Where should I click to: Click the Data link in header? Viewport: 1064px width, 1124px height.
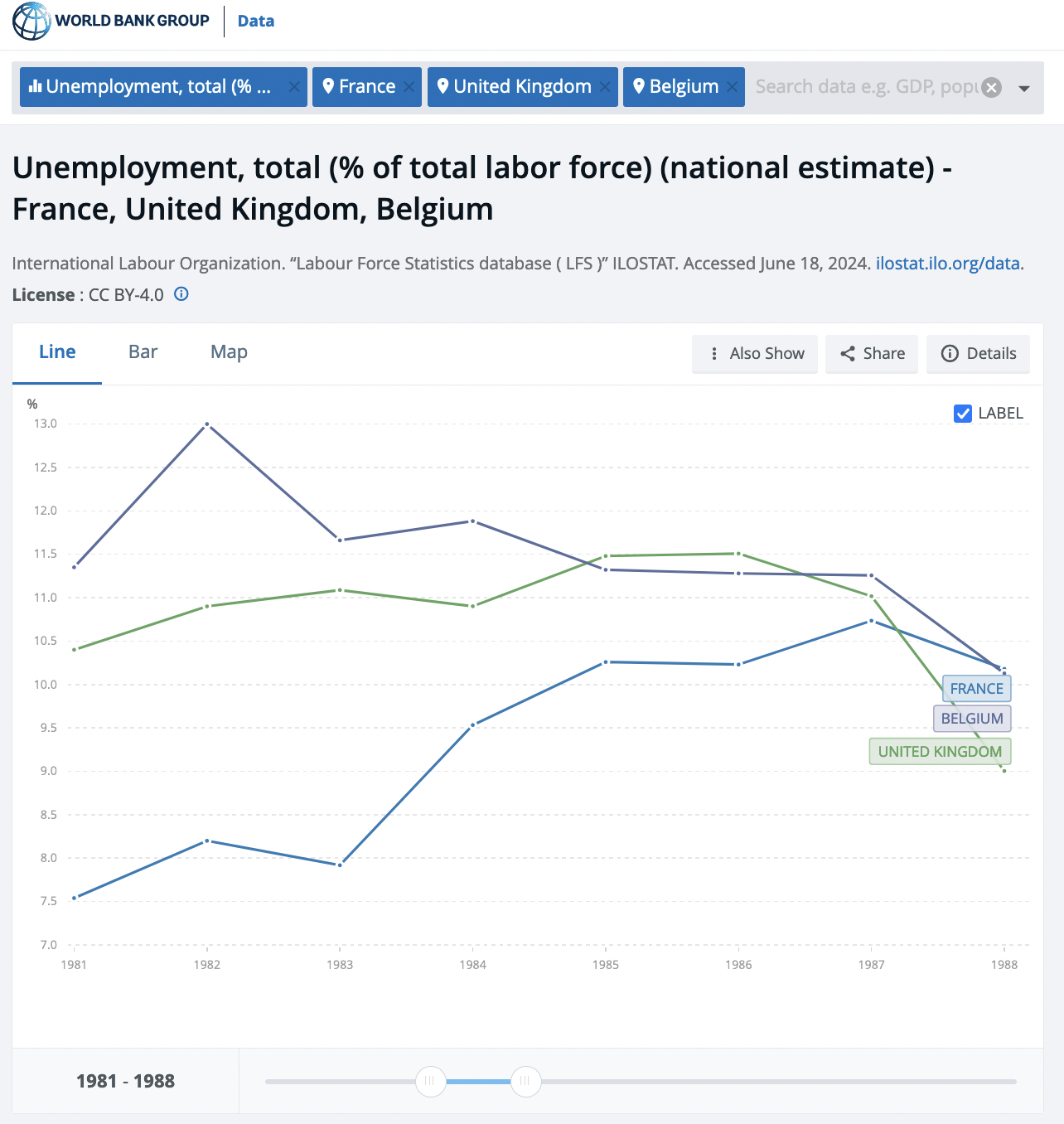click(x=255, y=22)
